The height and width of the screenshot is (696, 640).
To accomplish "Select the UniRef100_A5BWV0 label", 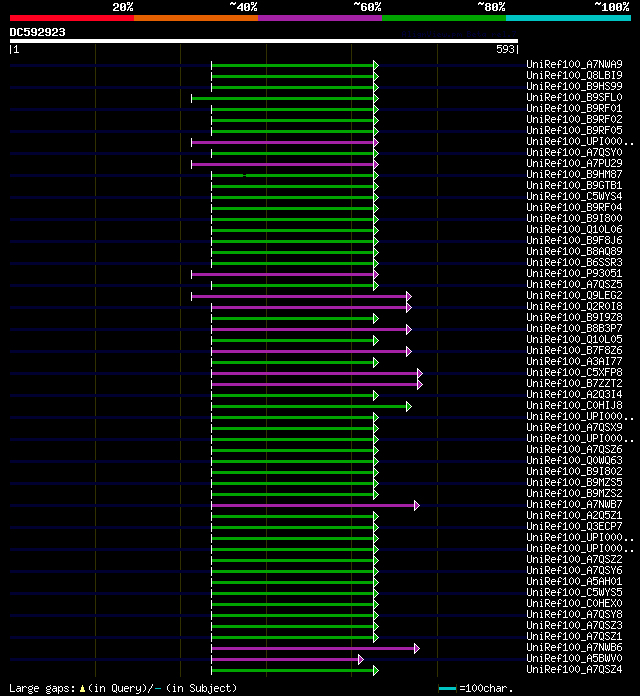I will pos(574,658).
